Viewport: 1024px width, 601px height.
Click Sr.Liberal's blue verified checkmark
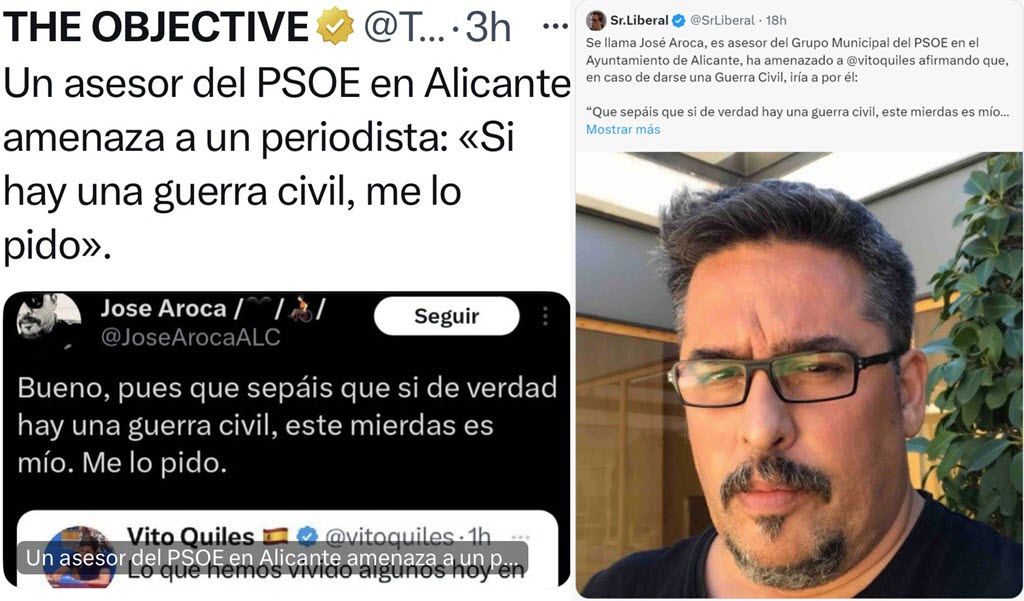[679, 21]
